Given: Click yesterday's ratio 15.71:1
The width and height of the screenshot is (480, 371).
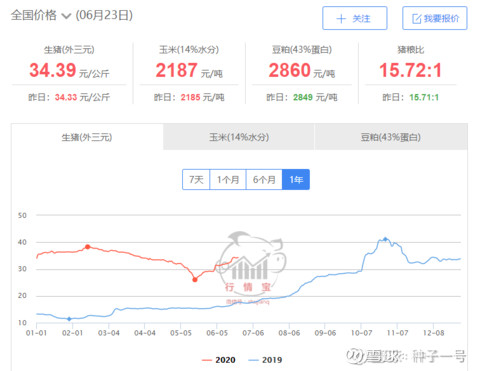Looking at the screenshot, I should [424, 97].
